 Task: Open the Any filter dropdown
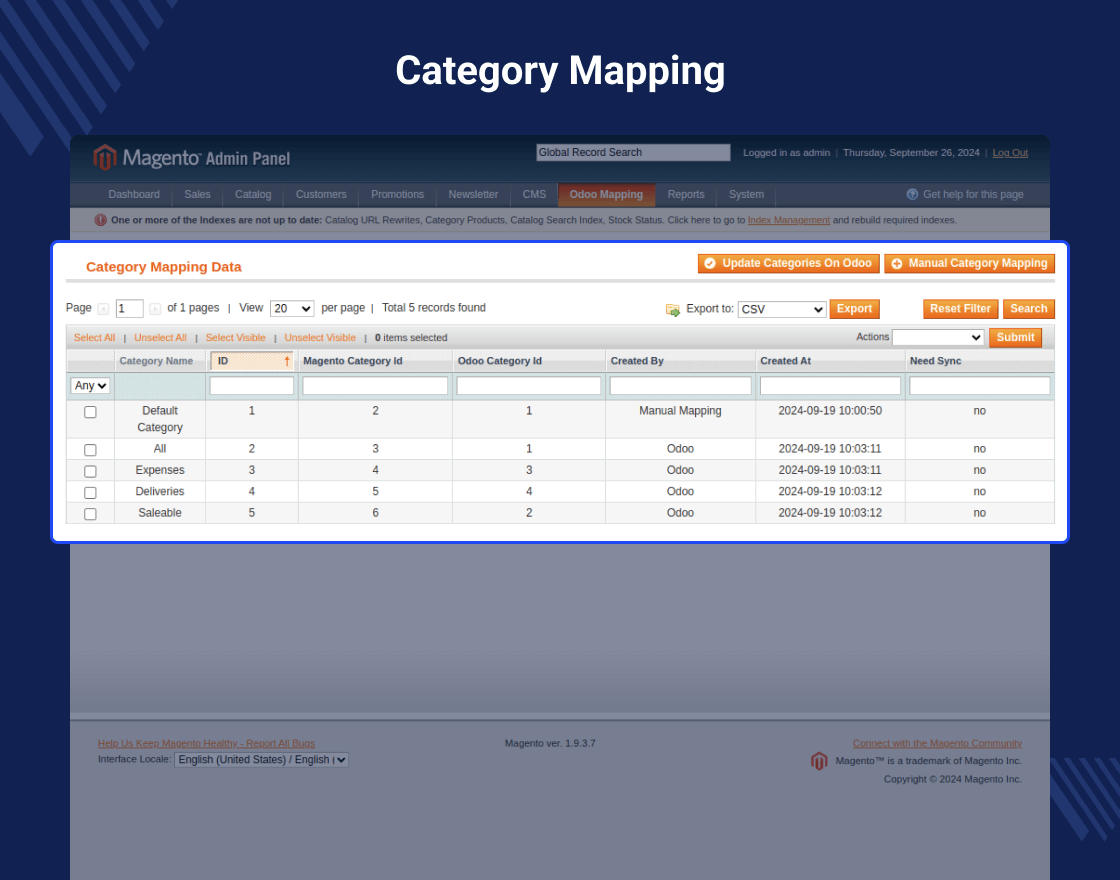90,386
